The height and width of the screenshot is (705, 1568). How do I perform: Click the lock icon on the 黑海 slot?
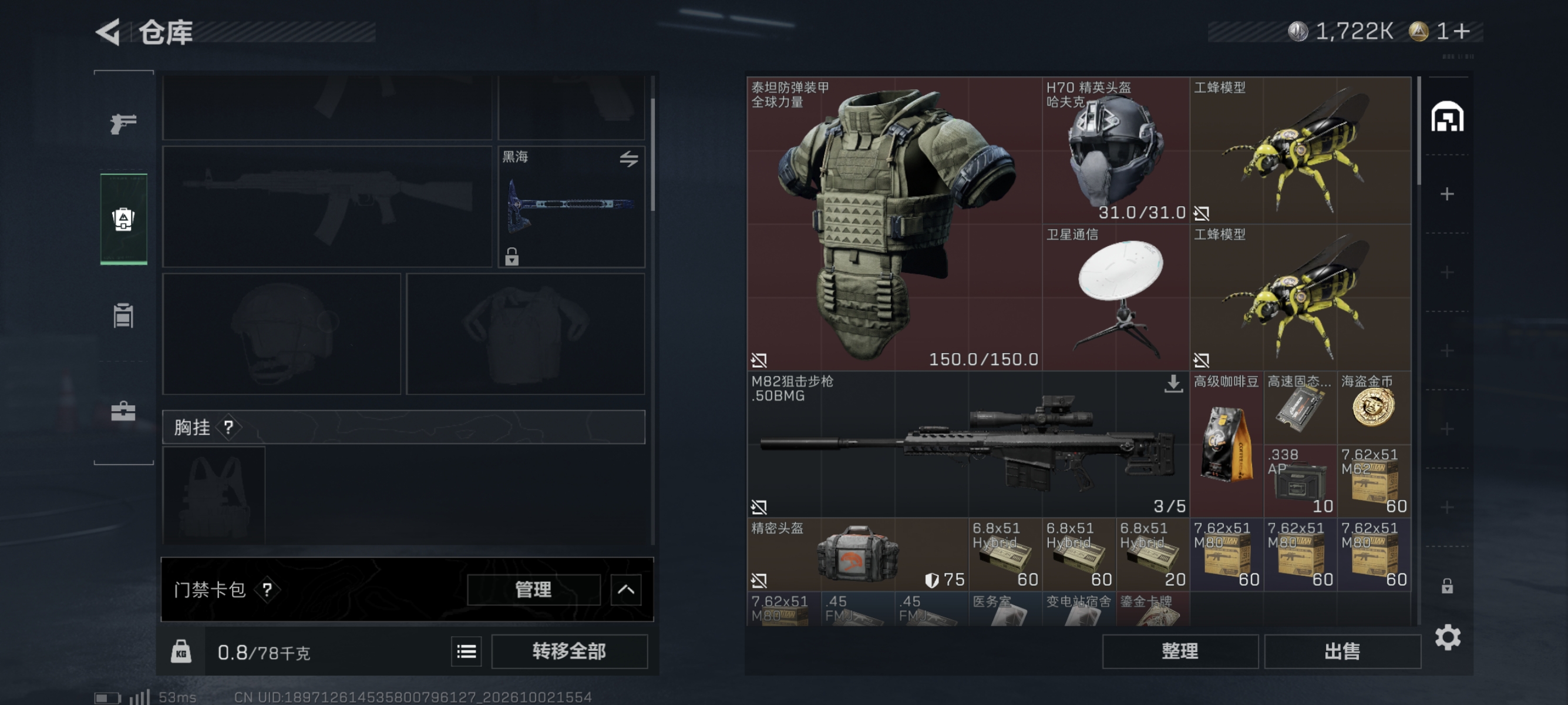point(512,256)
